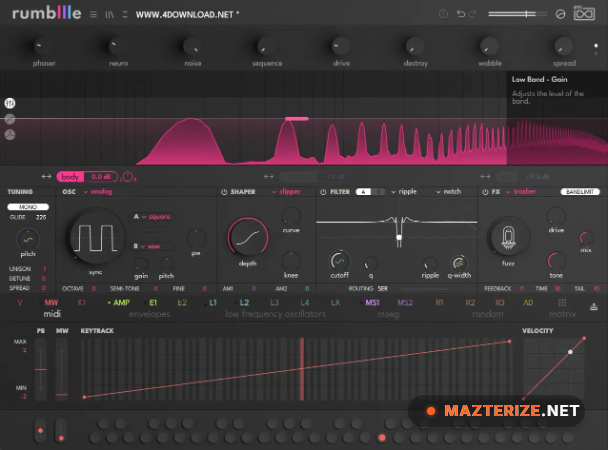Click the shaper curve knob
The height and width of the screenshot is (450, 608).
(291, 216)
